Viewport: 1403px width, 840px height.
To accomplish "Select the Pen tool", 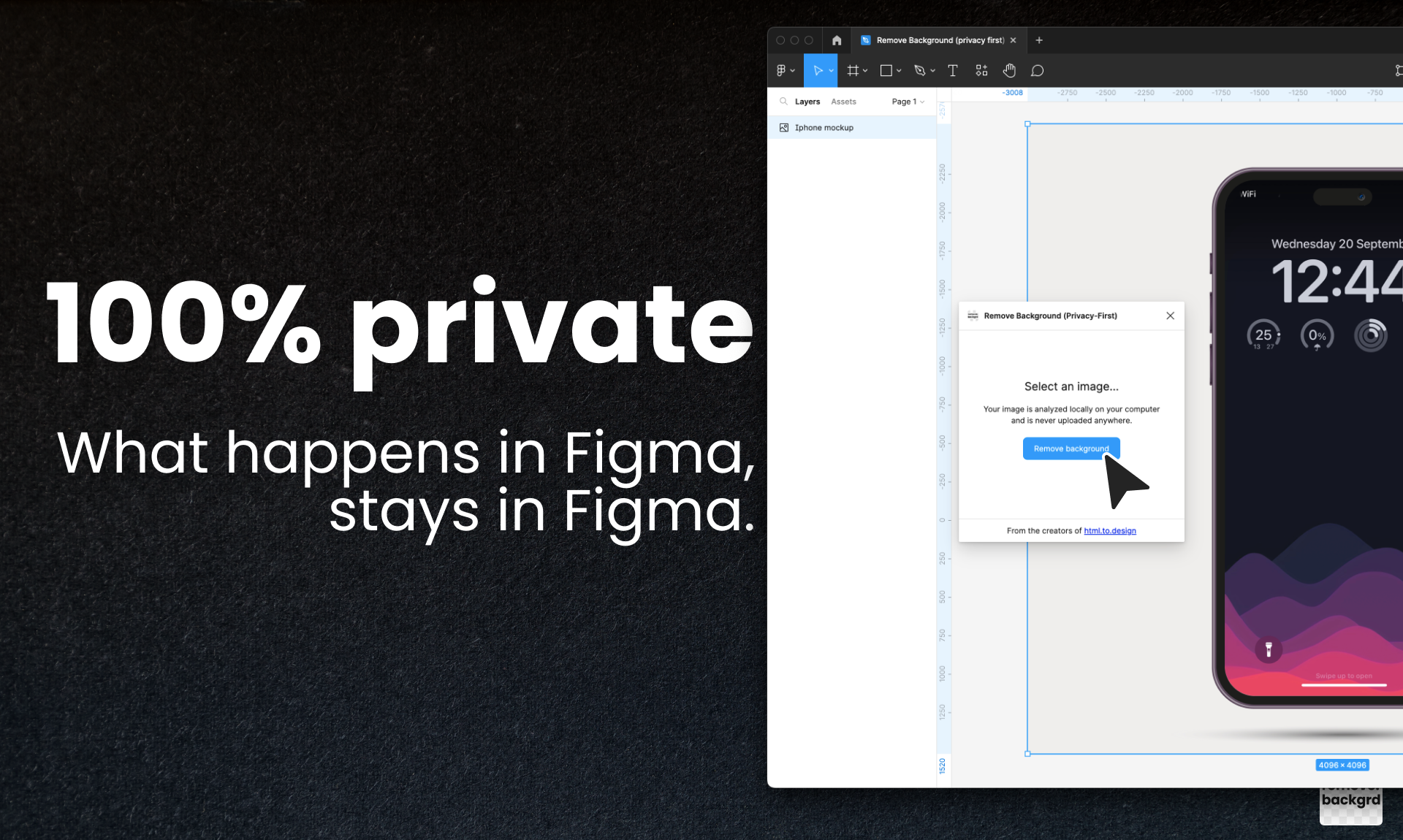I will (919, 71).
